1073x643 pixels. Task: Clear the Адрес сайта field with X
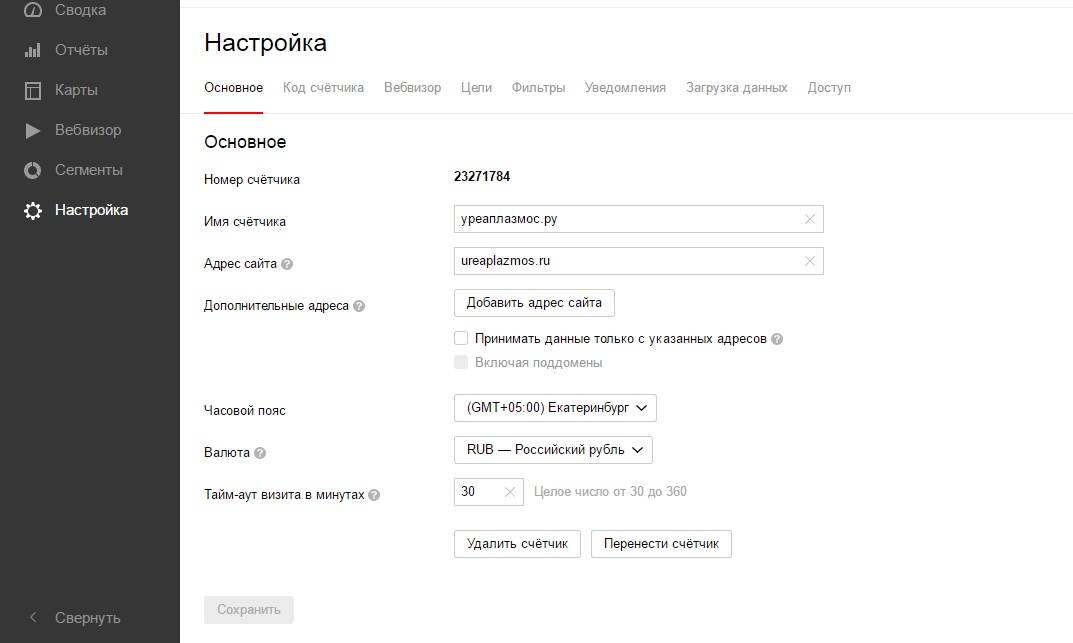point(810,261)
